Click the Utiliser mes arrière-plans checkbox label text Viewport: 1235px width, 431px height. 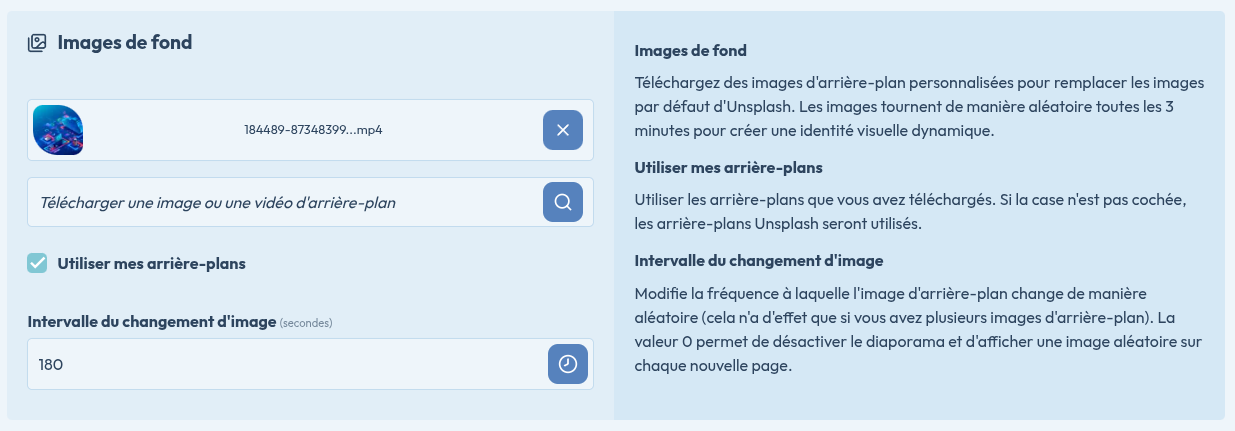(x=152, y=264)
